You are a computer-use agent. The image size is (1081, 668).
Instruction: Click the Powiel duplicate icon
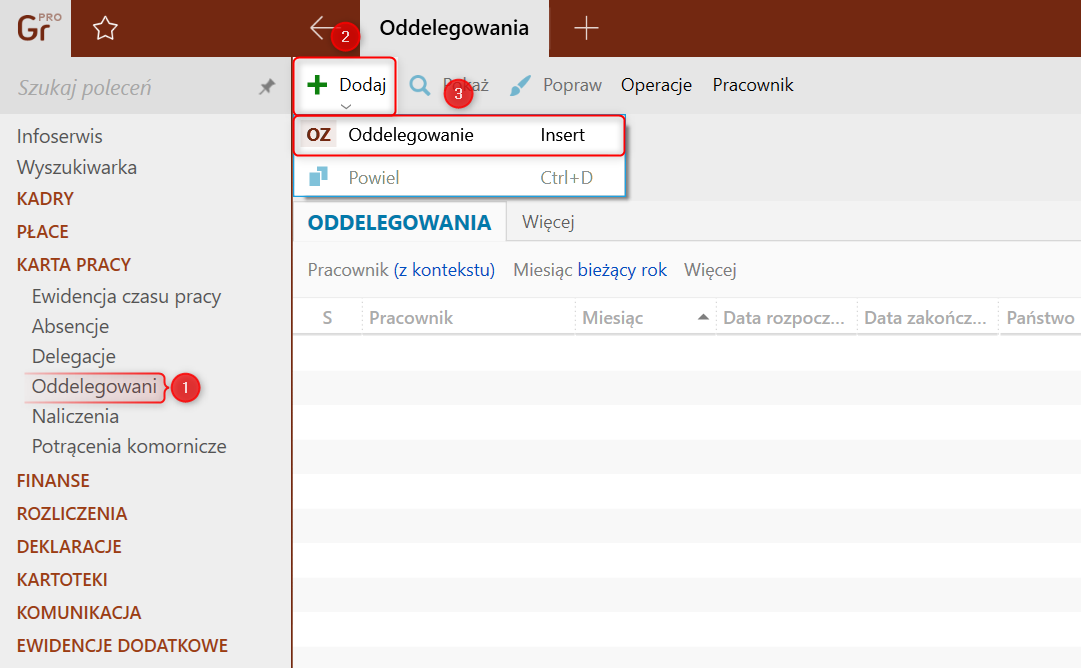click(318, 177)
